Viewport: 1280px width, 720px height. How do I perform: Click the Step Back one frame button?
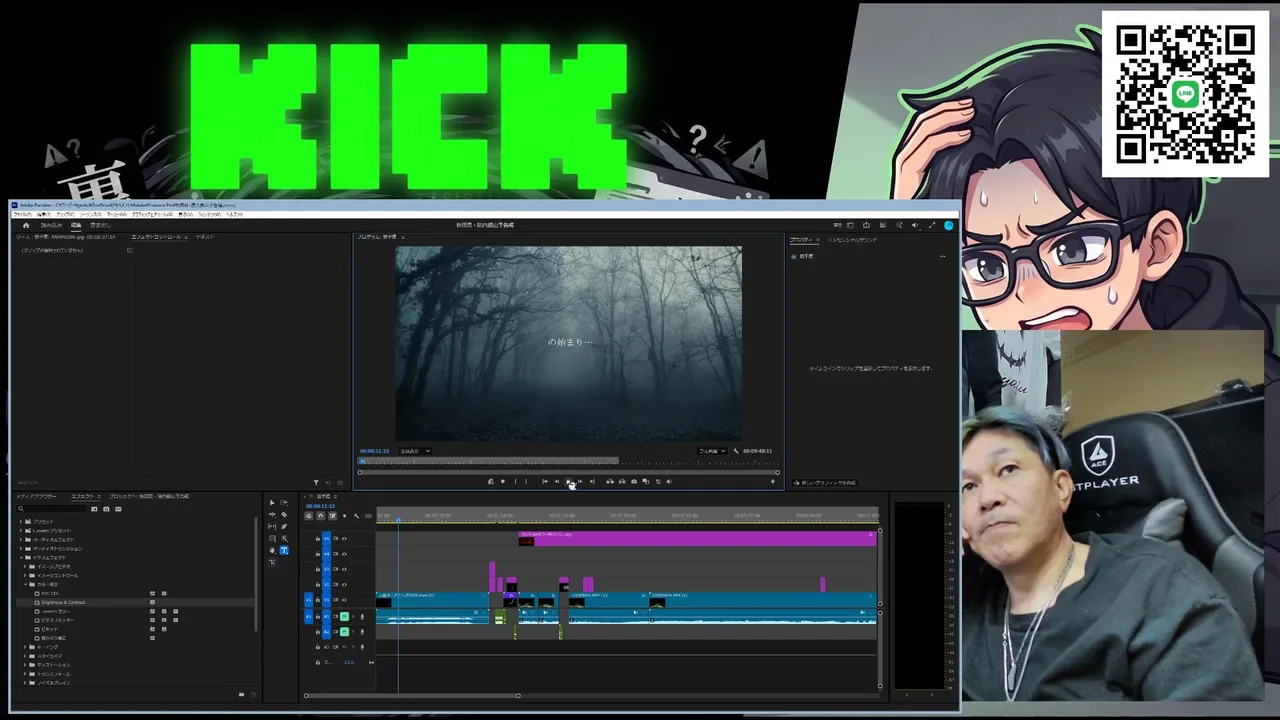click(x=557, y=482)
